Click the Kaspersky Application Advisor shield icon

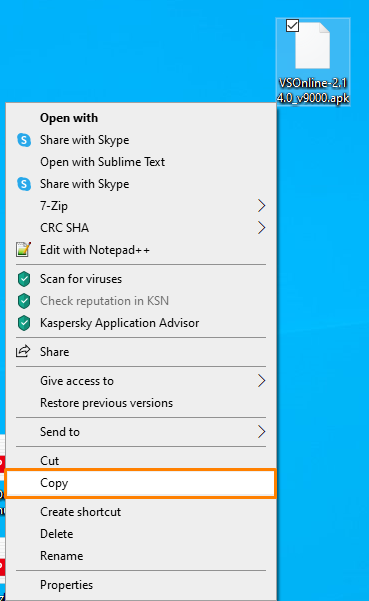pos(24,323)
